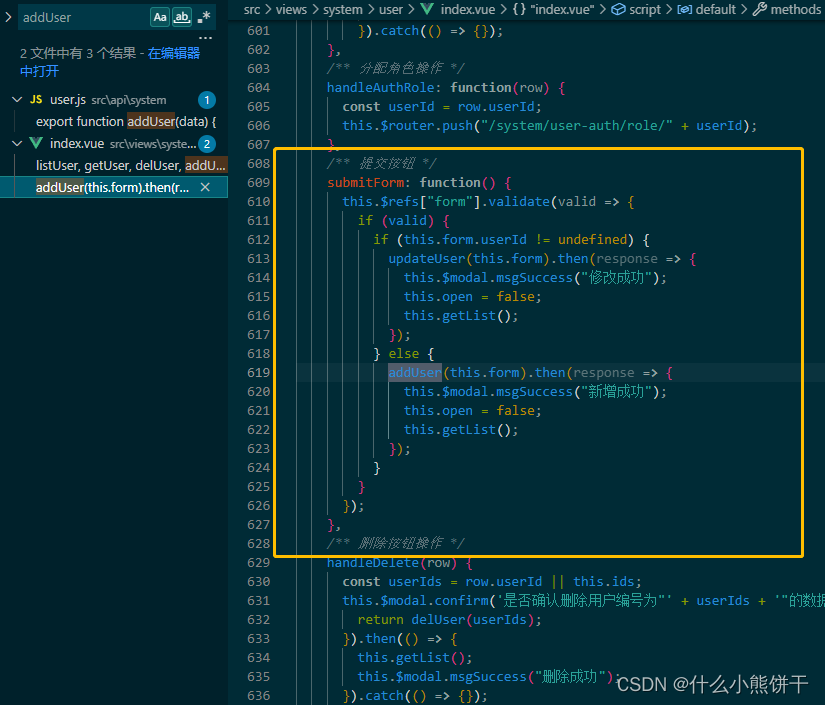
Task: Toggle Match Whole Word (ab) option
Action: tap(182, 17)
